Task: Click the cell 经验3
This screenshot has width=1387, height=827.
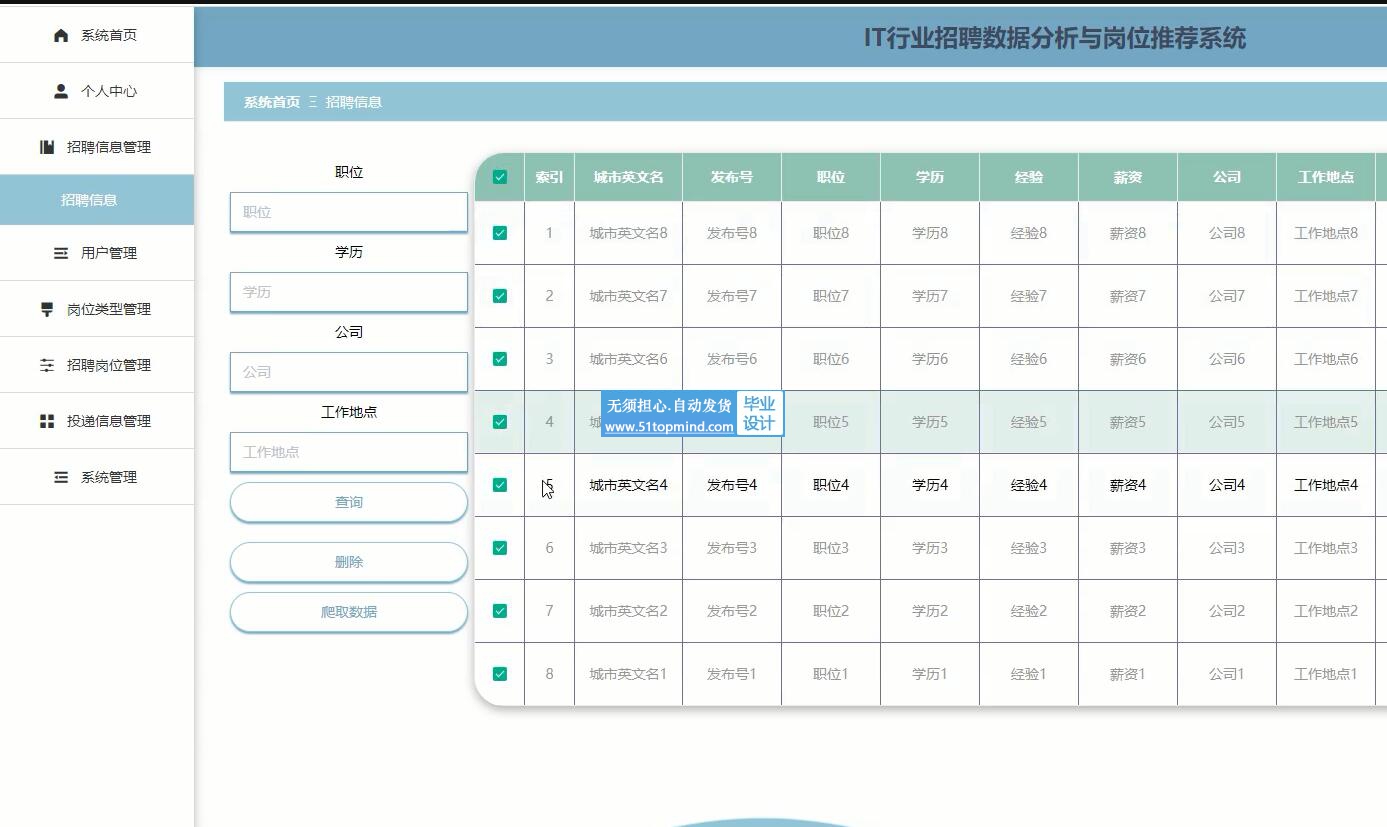Action: coord(1029,548)
